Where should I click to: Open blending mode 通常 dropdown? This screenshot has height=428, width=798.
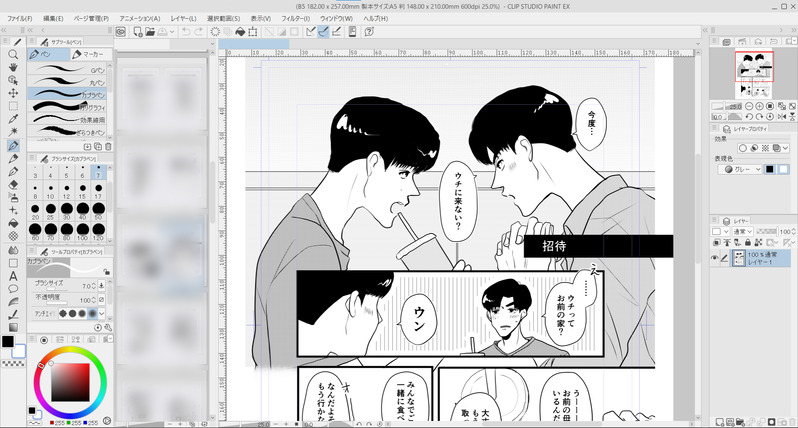[743, 232]
